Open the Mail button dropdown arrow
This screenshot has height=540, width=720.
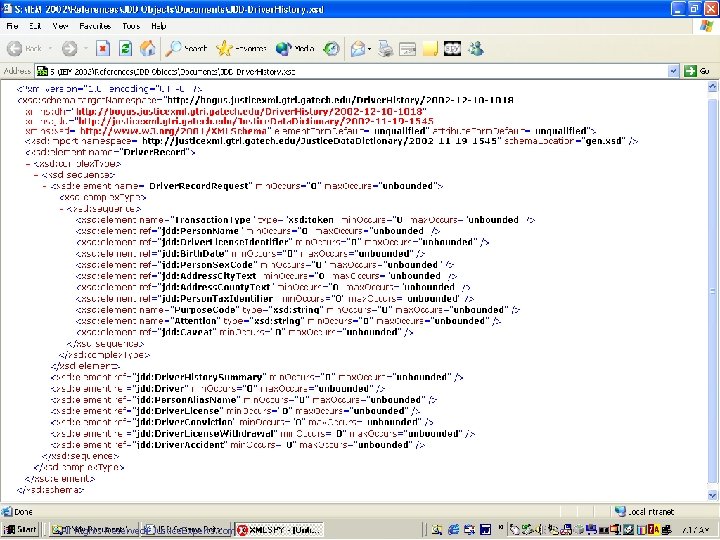coord(369,48)
